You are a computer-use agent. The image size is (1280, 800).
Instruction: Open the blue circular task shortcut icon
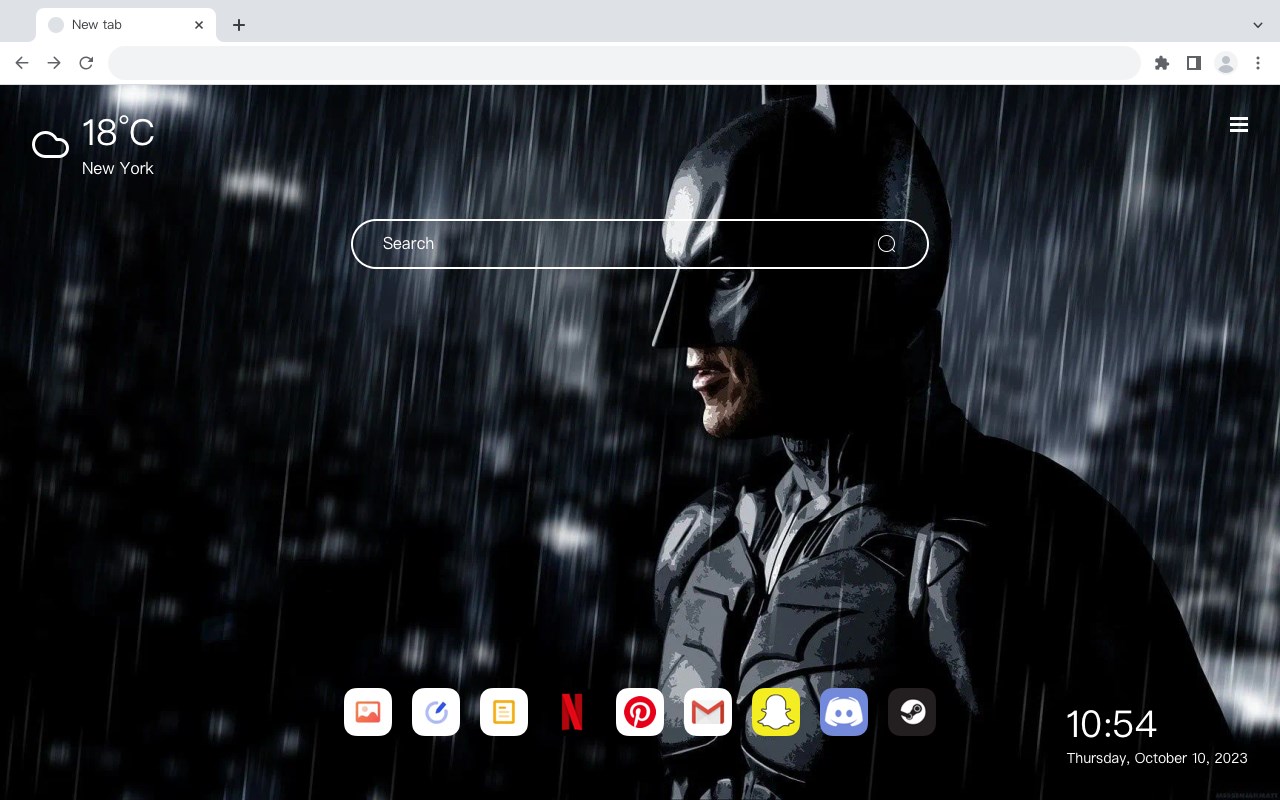pyautogui.click(x=436, y=712)
